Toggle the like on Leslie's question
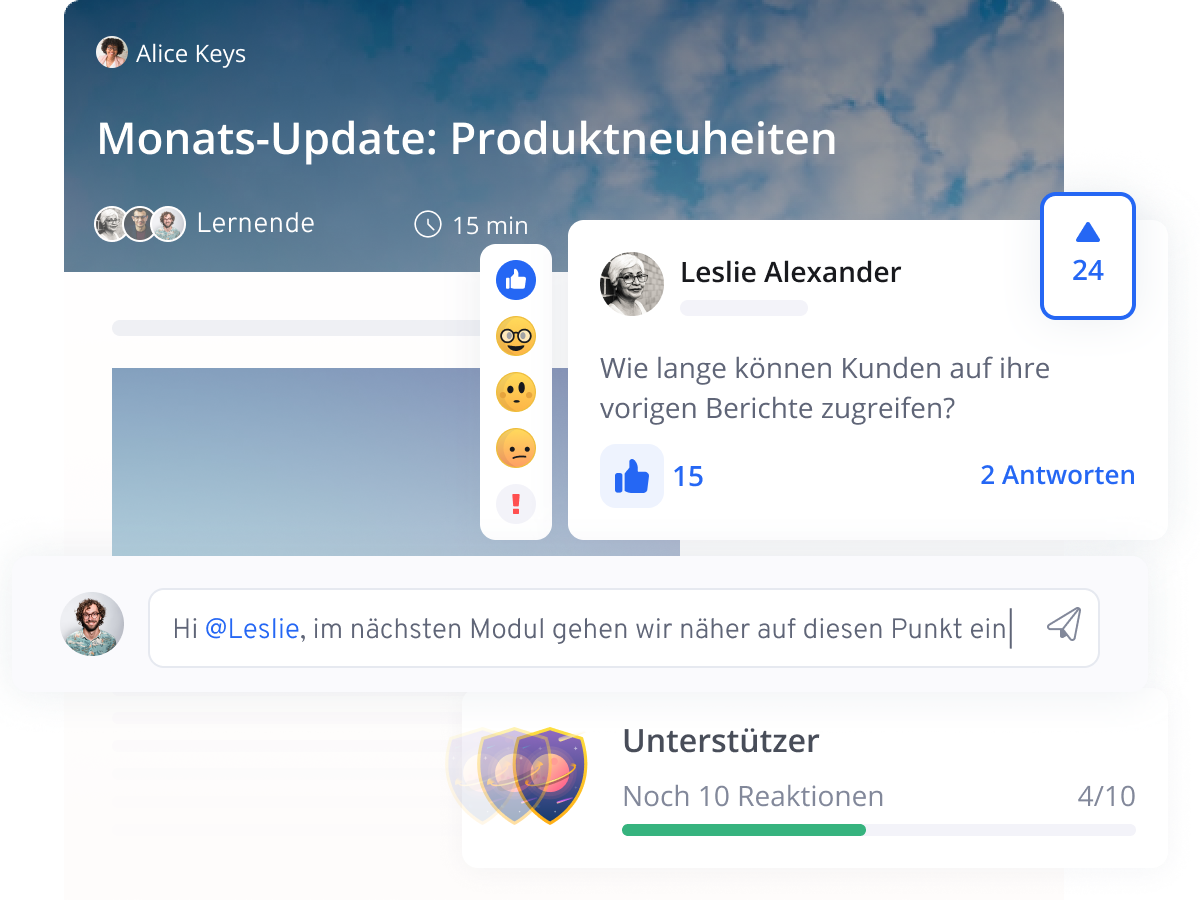This screenshot has width=1200, height=900. [632, 476]
